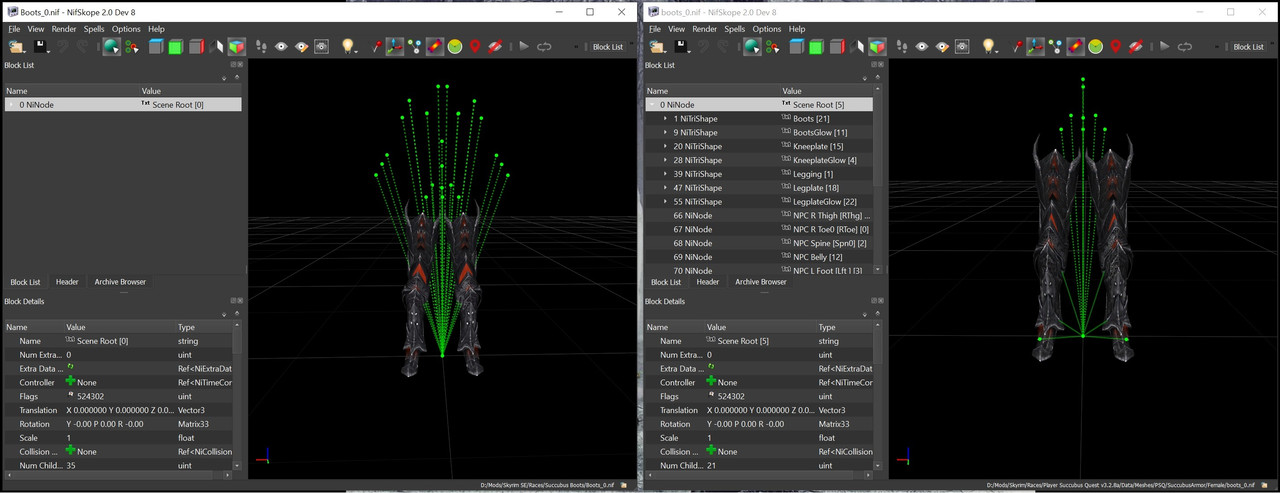
Task: Click the green sphere render icon, left window
Action: tap(111, 46)
